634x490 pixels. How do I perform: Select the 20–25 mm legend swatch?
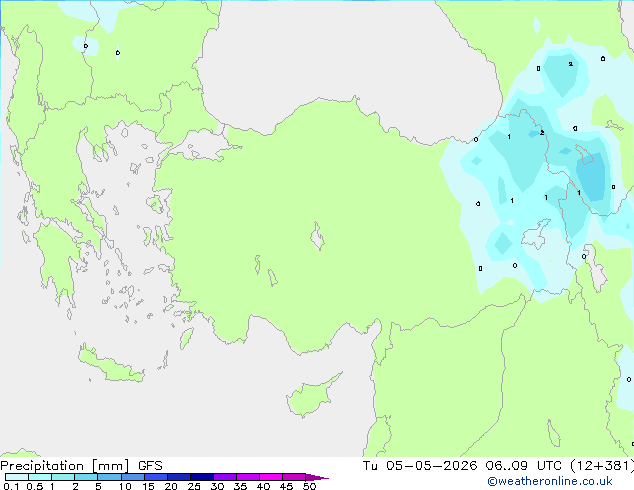click(178, 477)
